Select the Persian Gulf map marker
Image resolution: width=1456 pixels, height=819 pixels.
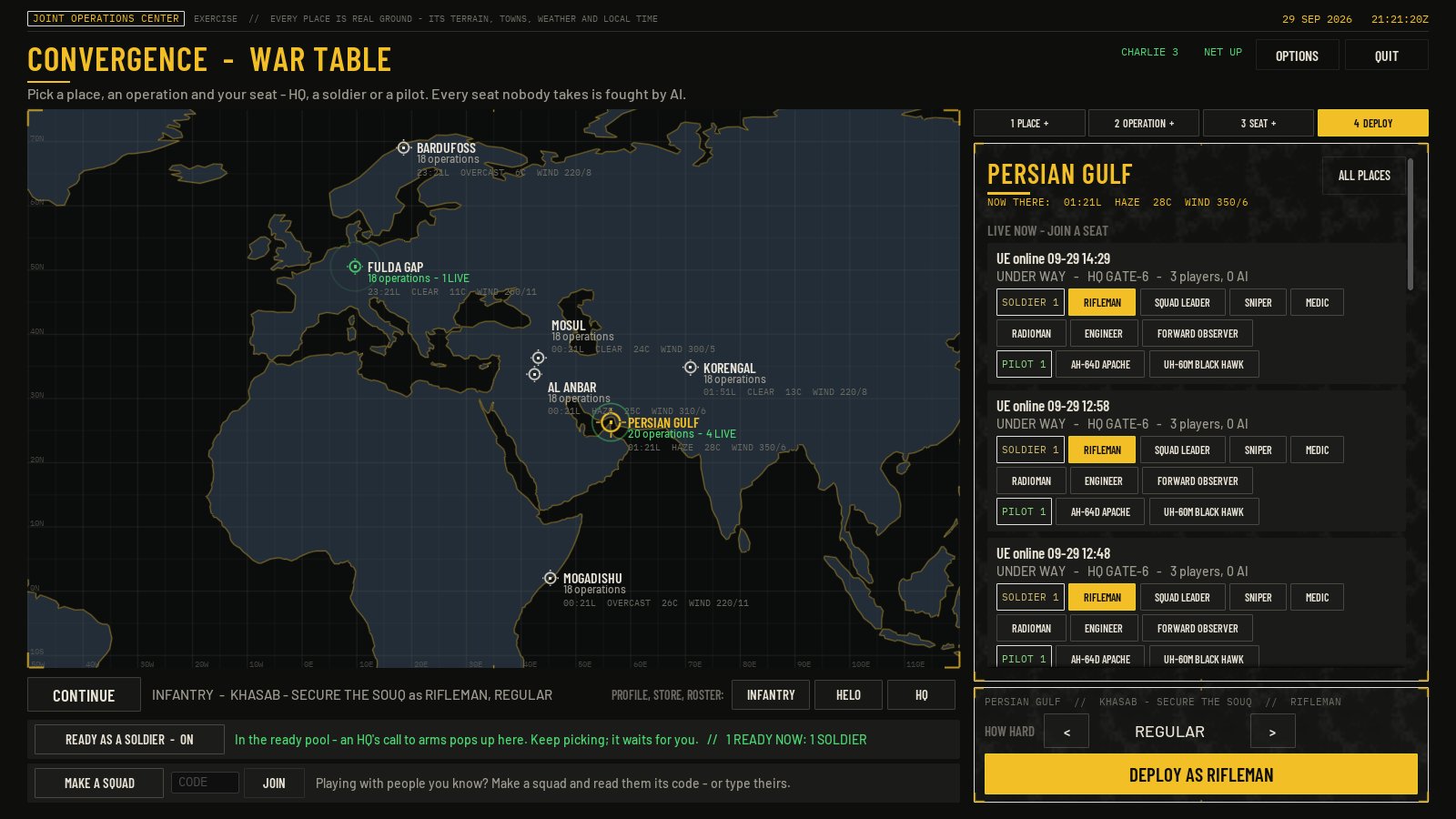(x=611, y=422)
